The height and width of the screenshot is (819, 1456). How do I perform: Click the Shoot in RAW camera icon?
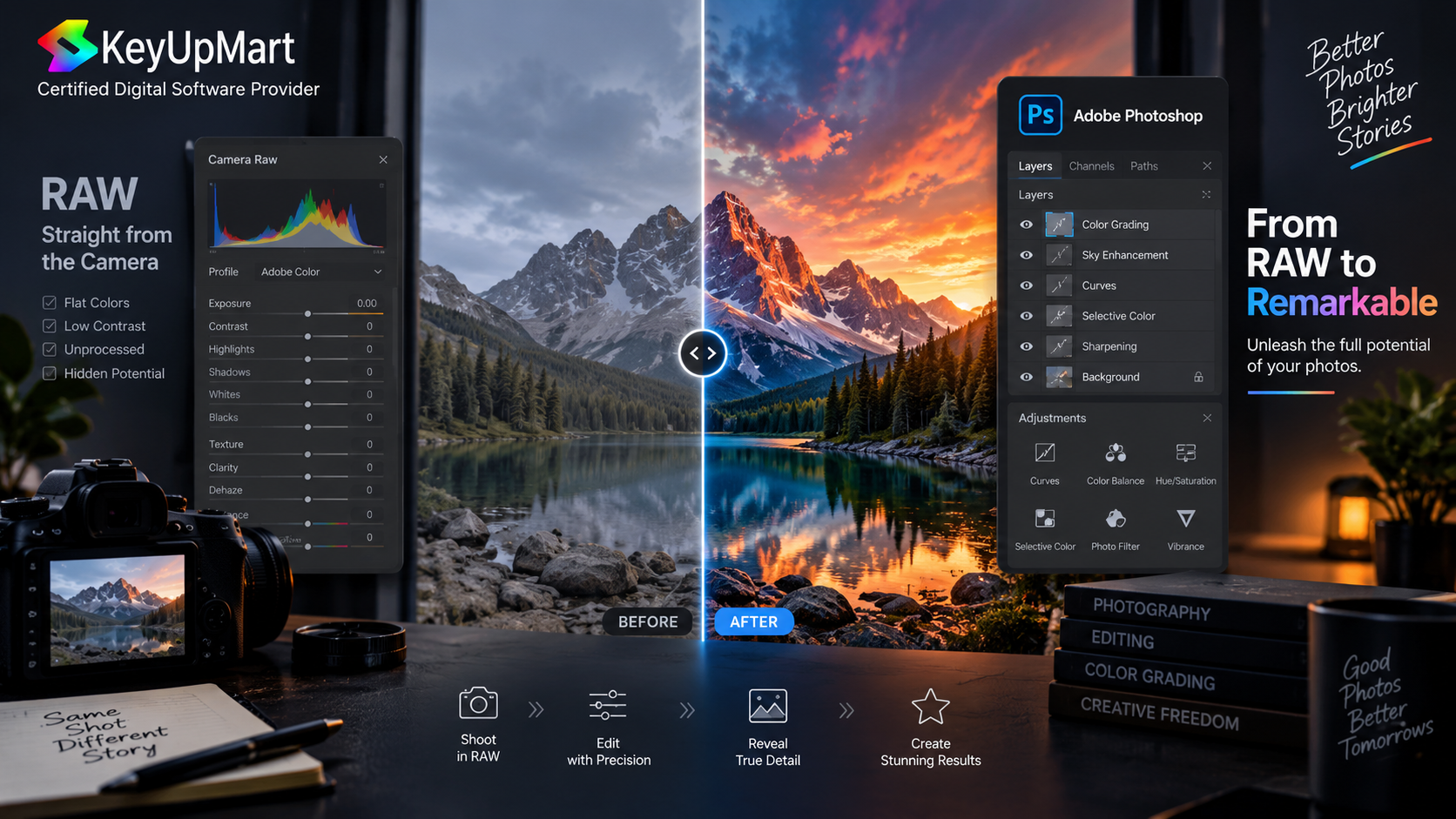tap(478, 703)
